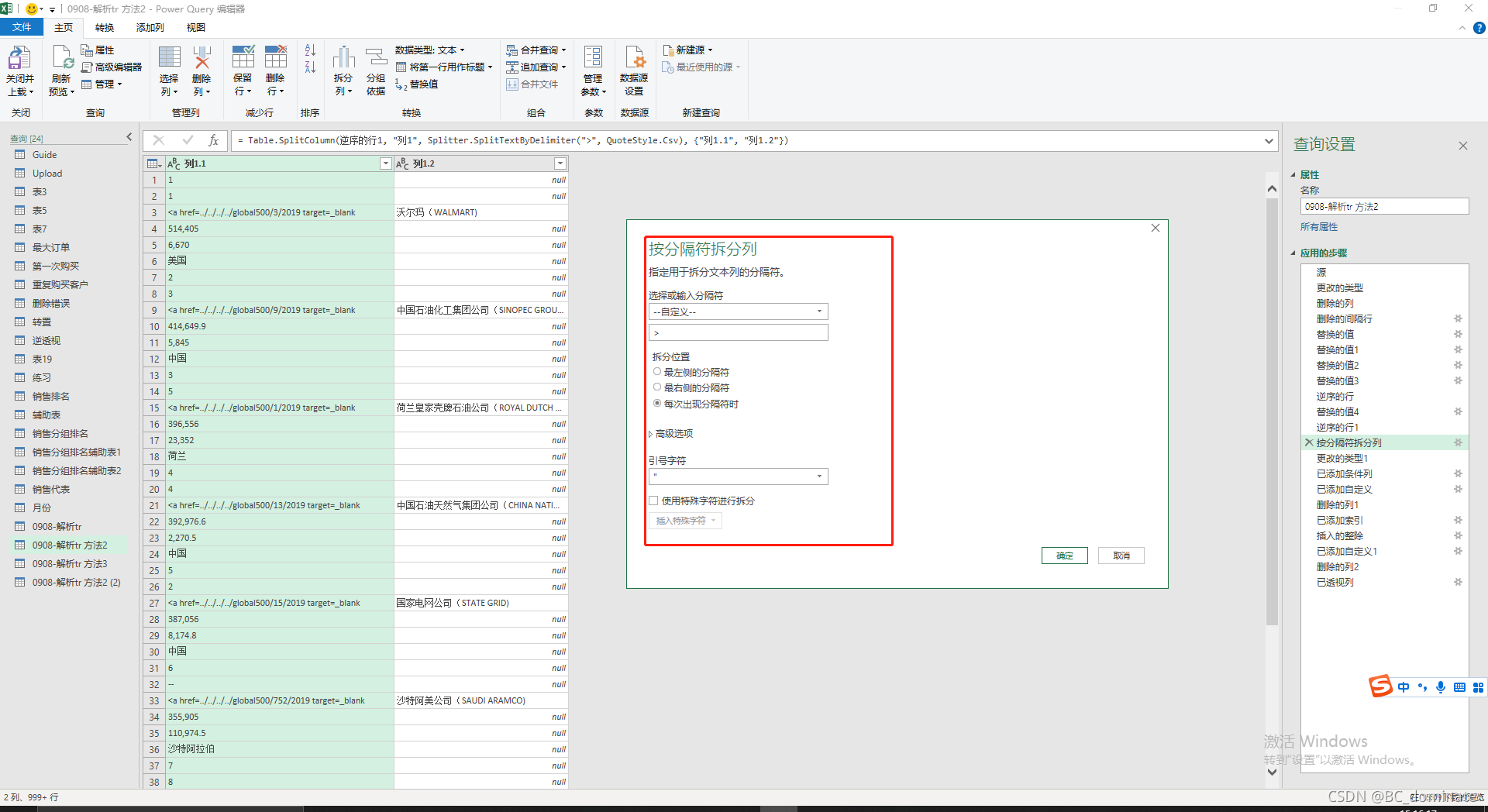
Task: Switch to the Transform (转换) tab
Action: (105, 28)
